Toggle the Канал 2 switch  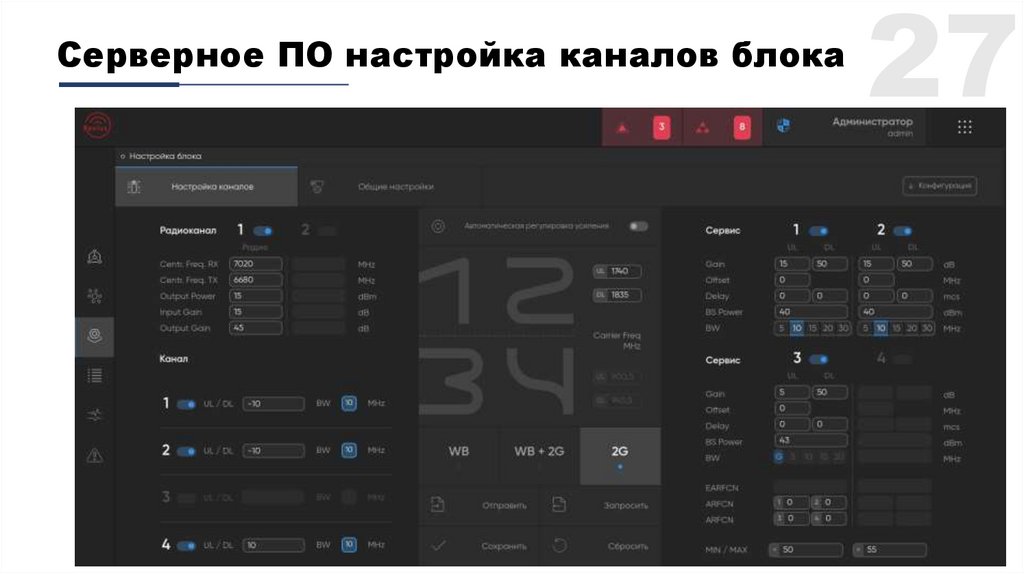pos(186,451)
